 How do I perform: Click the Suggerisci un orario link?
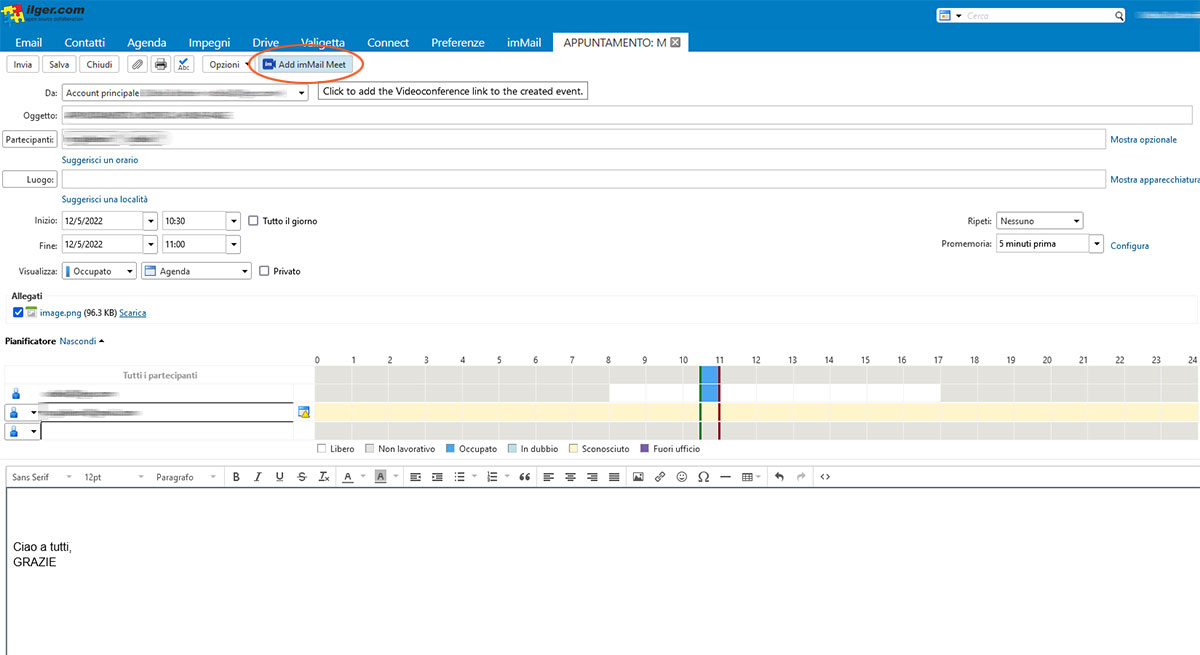pyautogui.click(x=100, y=160)
